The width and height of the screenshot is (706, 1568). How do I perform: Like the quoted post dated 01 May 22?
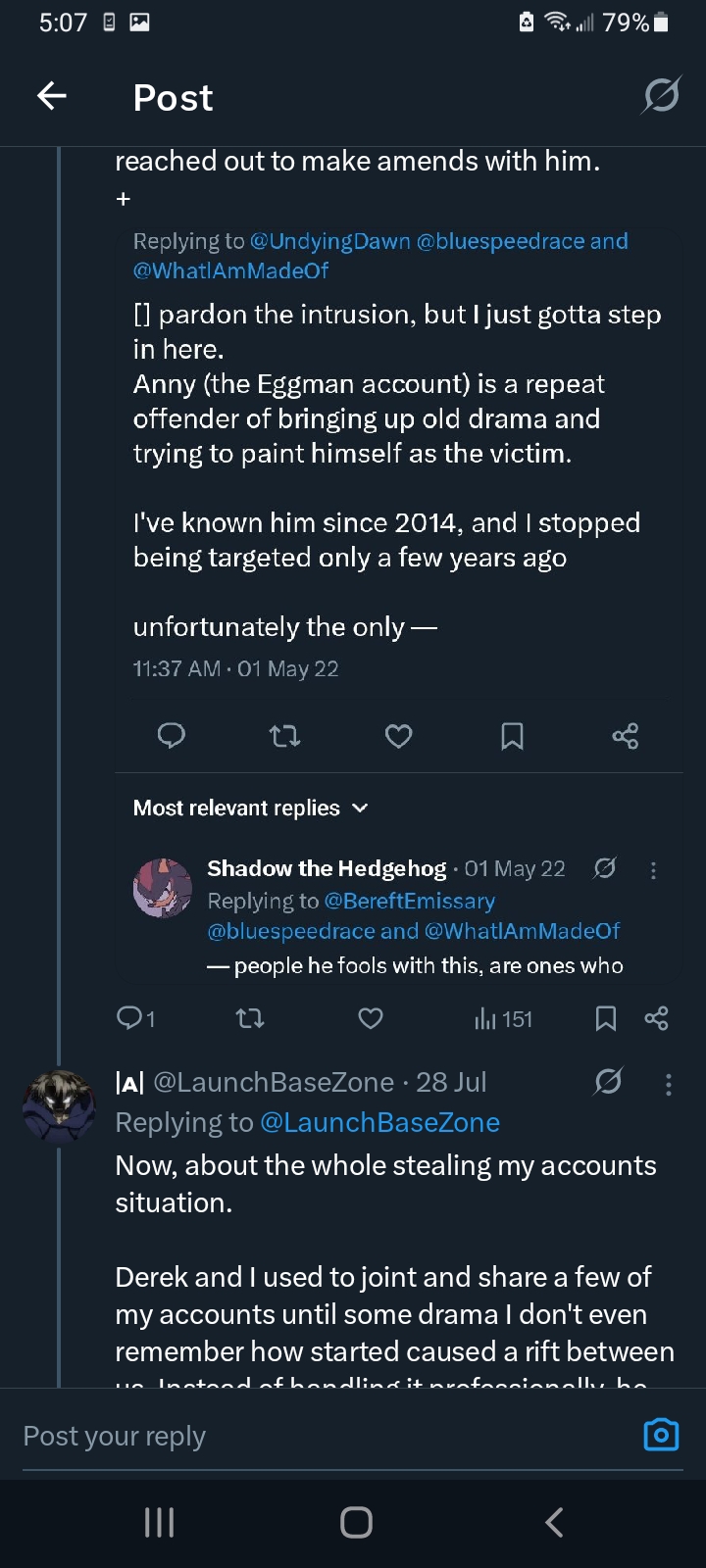(x=398, y=735)
